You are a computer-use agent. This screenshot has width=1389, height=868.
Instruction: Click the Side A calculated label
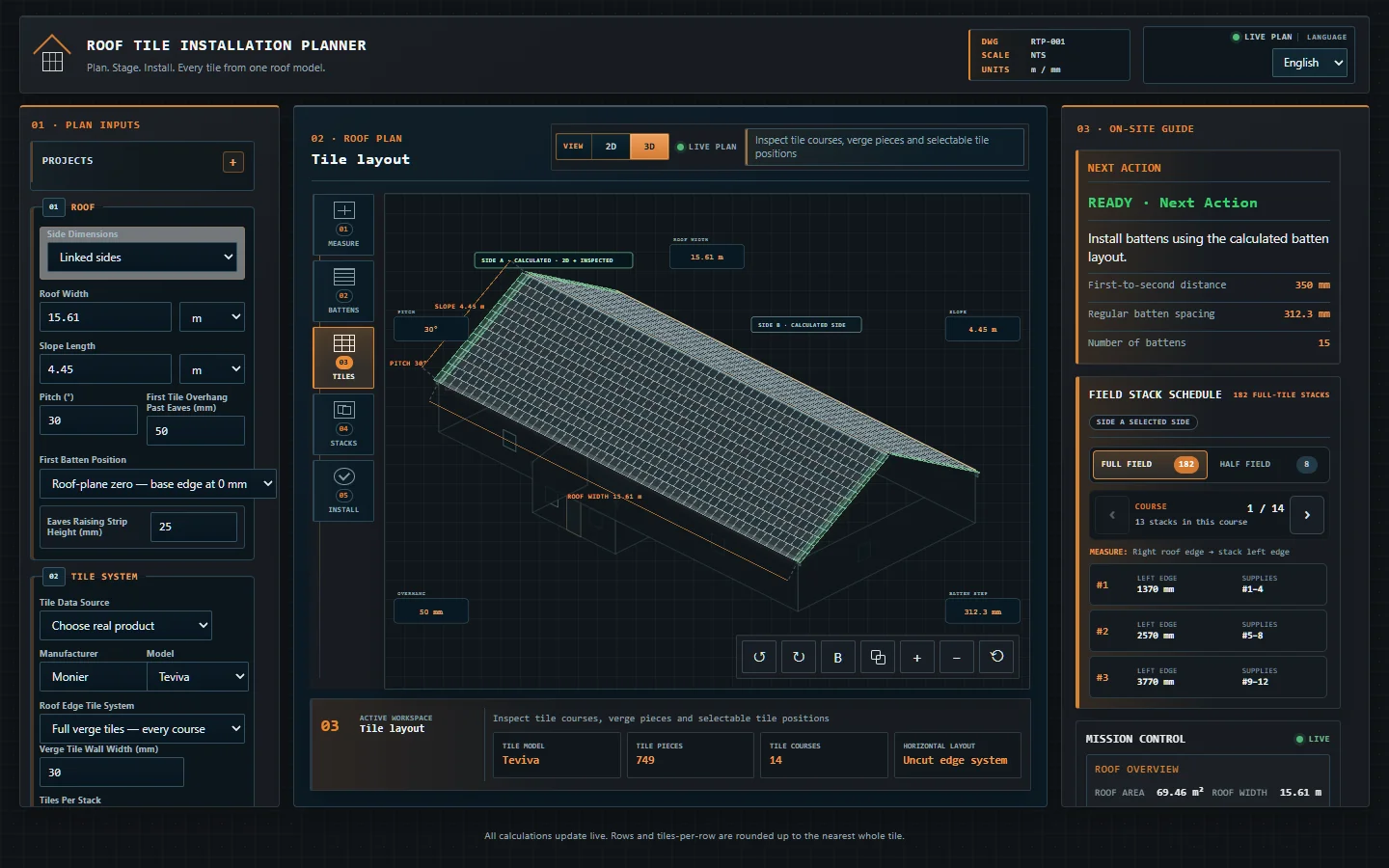(x=554, y=260)
